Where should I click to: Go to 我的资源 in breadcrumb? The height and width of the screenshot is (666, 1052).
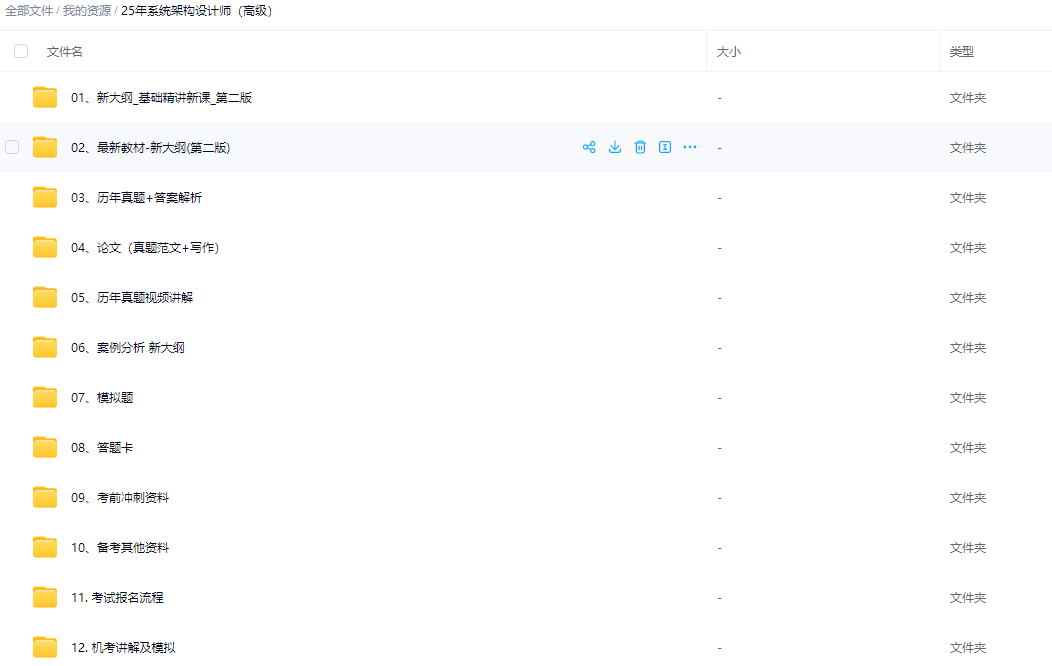point(87,11)
